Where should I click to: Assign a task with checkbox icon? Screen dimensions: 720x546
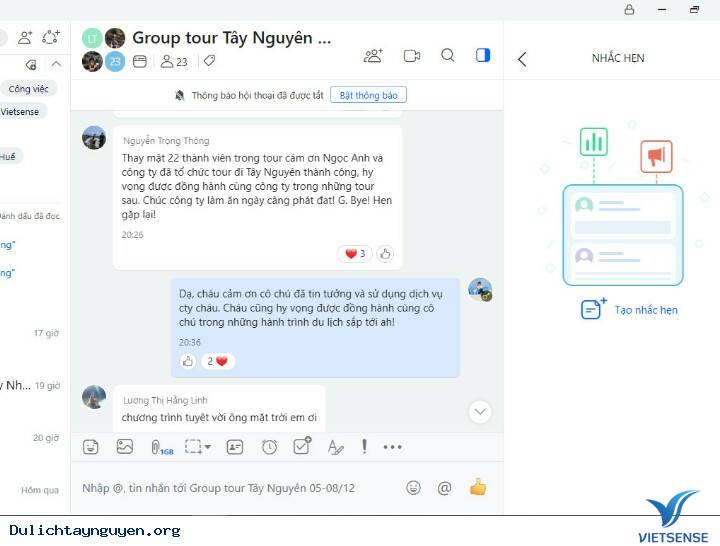[302, 446]
